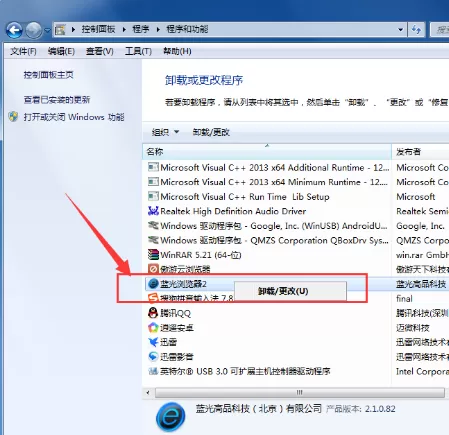
Task: Click icon of Windows 驱动程序包 Google WinUSB row
Action: 153,225
